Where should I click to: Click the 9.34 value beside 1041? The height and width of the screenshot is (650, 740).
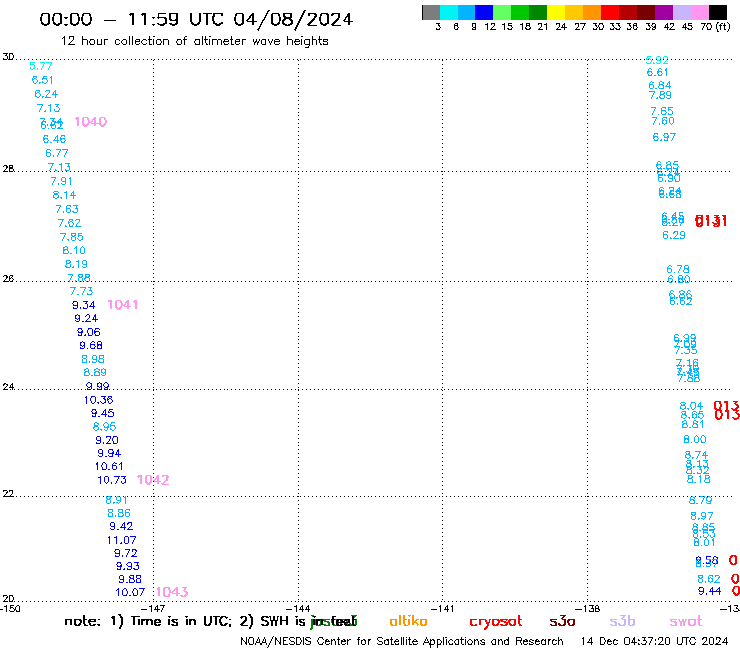click(x=84, y=305)
